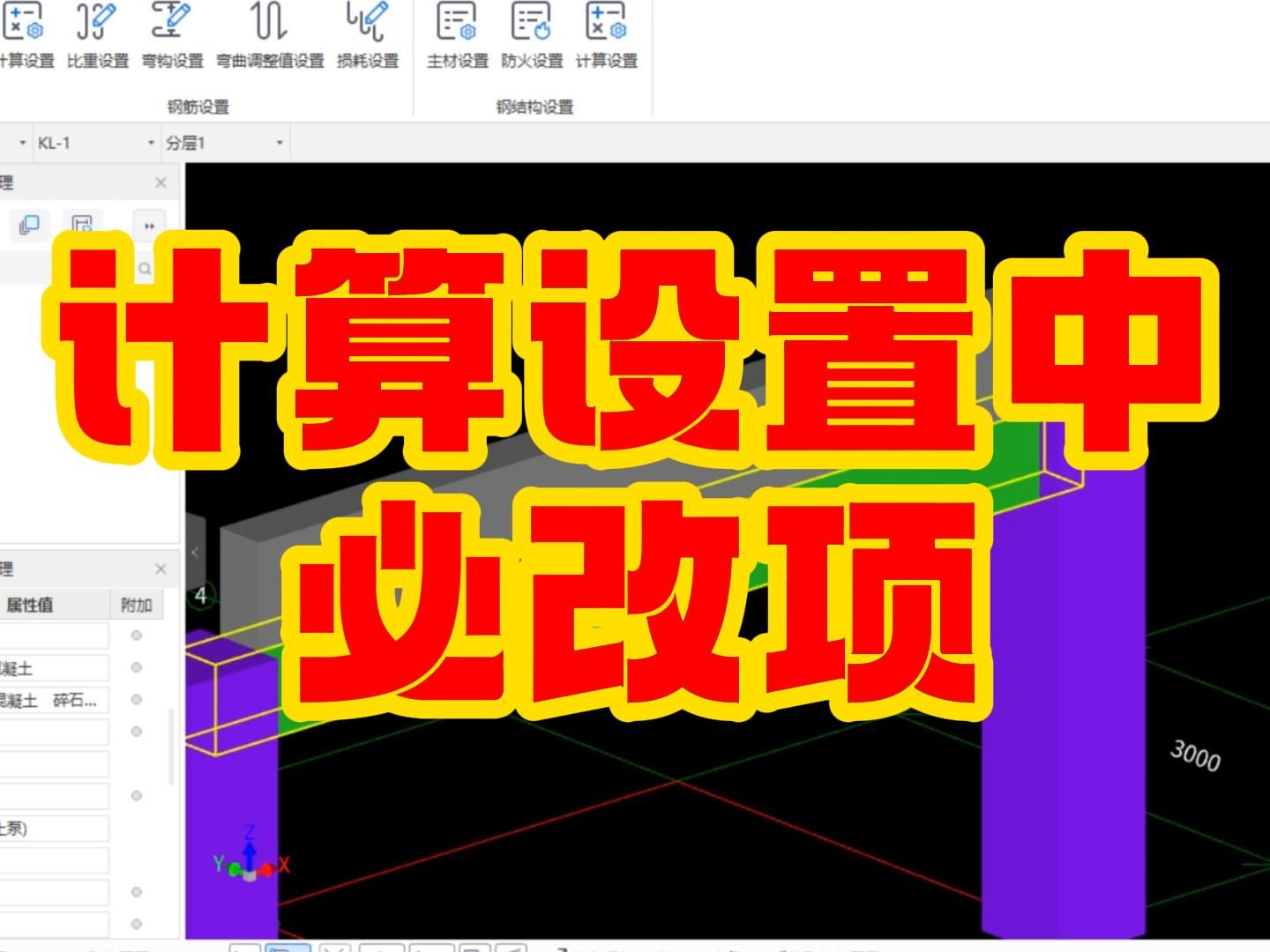The height and width of the screenshot is (952, 1270).
Task: Open 计算设置 in the 钢结构设置 group
Action: tap(606, 35)
